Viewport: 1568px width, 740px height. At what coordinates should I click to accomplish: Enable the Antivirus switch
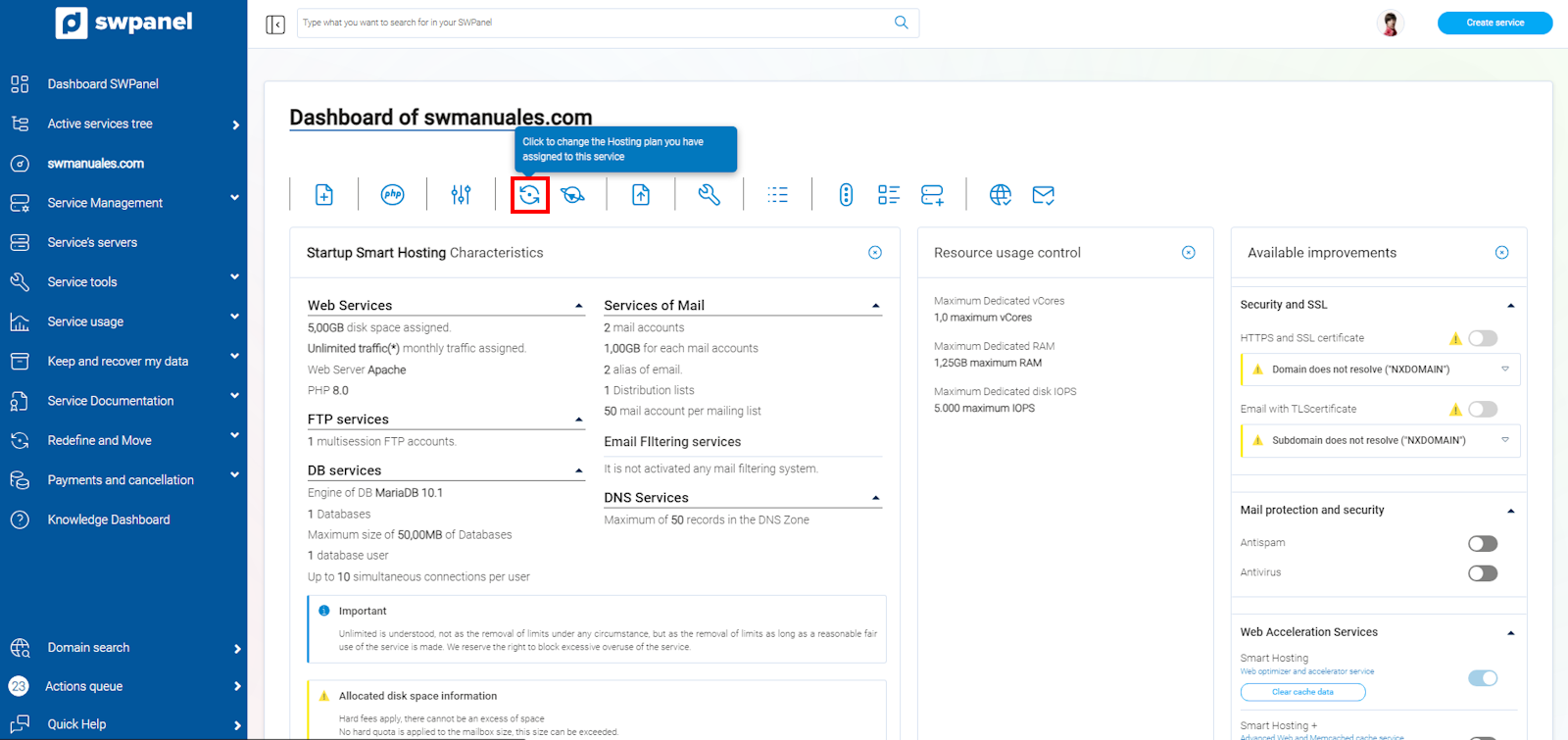pyautogui.click(x=1483, y=572)
